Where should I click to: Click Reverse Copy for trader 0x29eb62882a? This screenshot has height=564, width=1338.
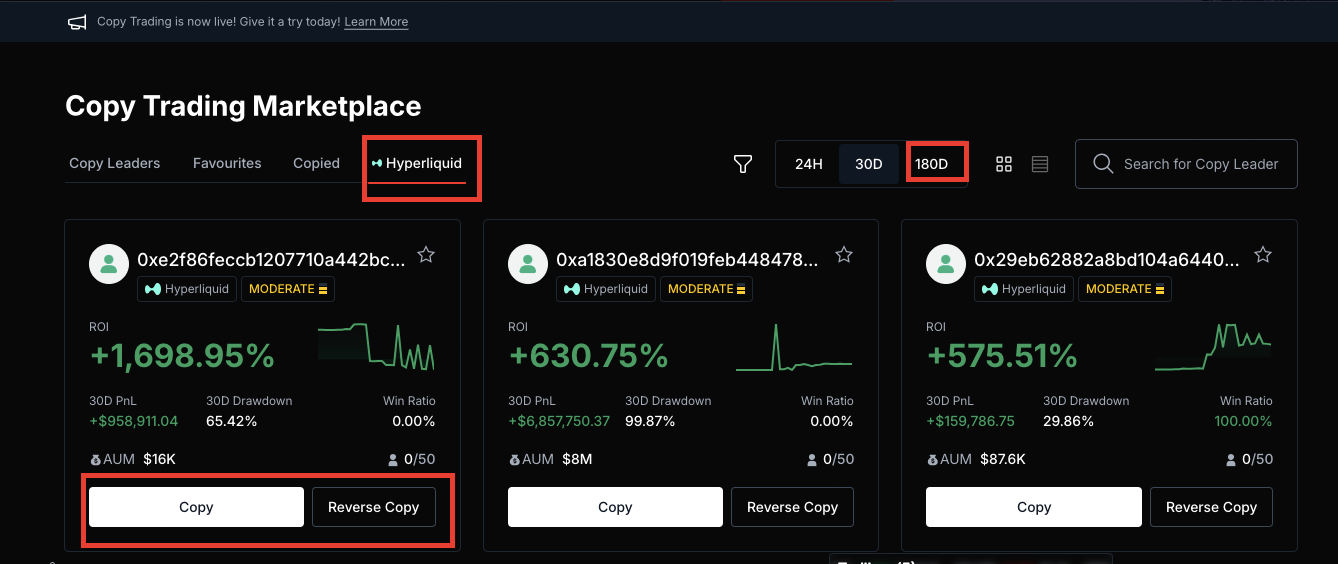[x=1211, y=507]
